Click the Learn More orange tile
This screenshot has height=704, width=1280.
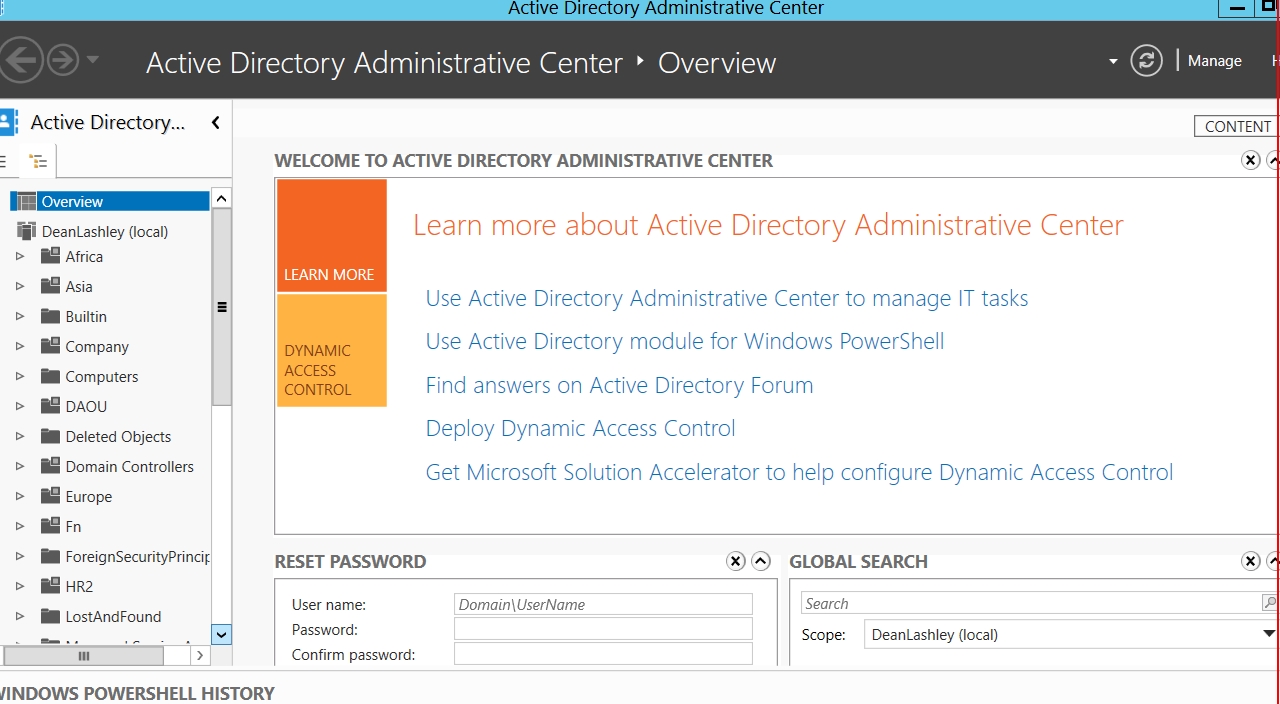[331, 236]
